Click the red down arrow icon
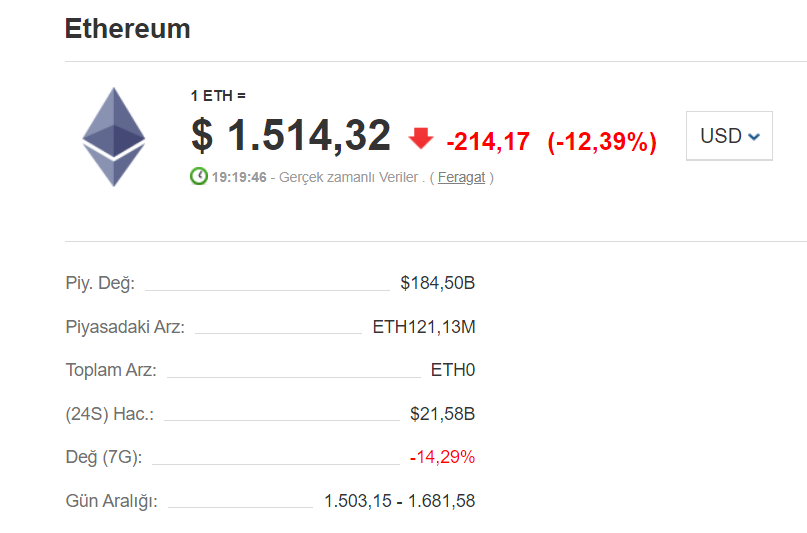This screenshot has width=807, height=533. tap(421, 138)
